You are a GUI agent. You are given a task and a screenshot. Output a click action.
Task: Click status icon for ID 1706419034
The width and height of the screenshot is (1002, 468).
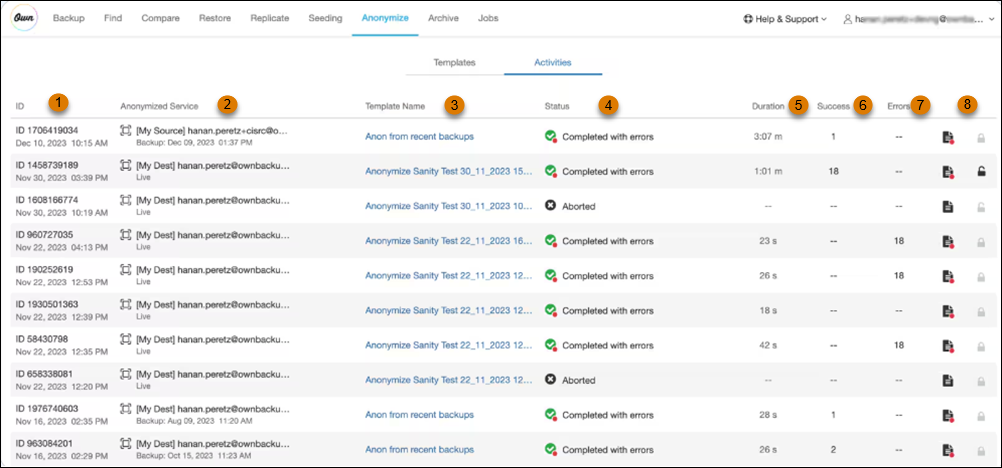tap(550, 136)
